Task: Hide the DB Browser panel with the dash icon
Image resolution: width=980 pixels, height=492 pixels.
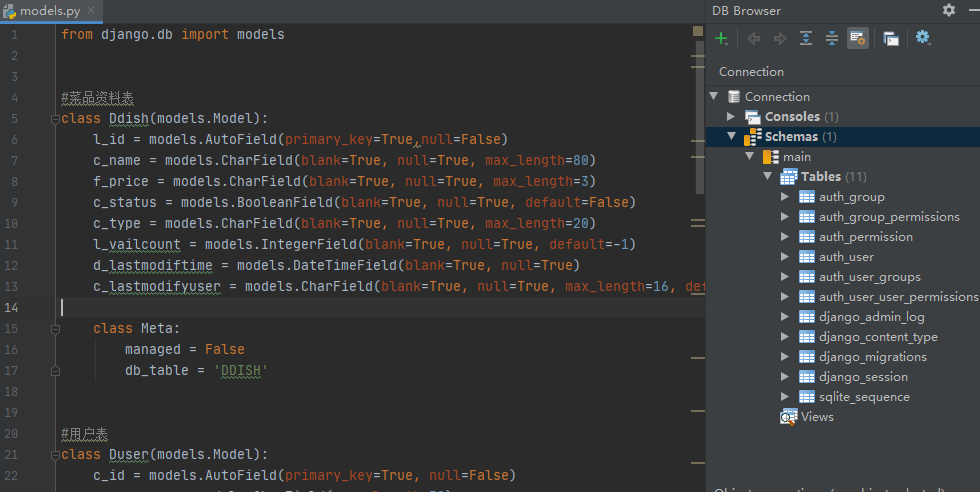Action: point(974,10)
